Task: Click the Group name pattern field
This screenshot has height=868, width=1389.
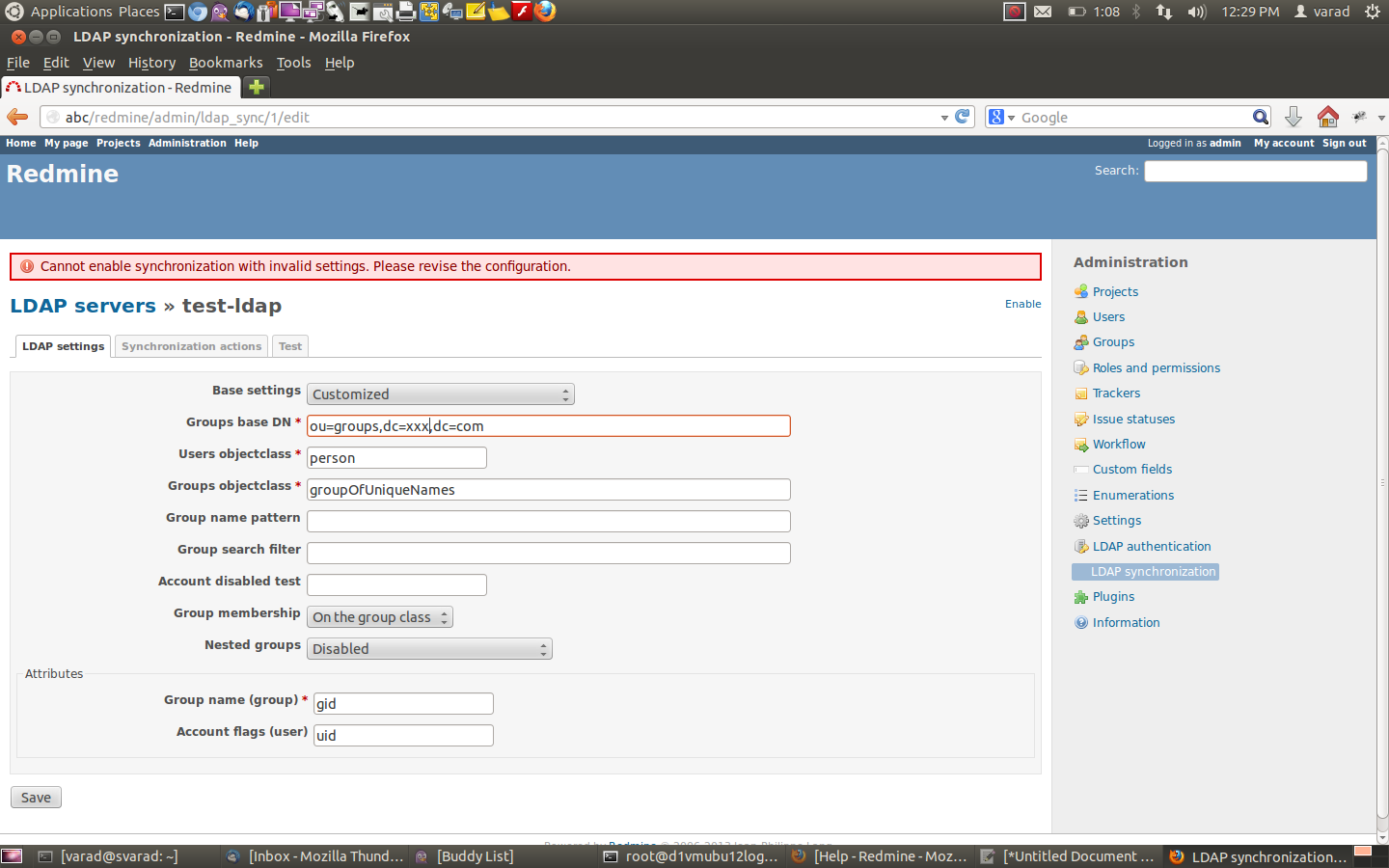Action: (x=549, y=522)
